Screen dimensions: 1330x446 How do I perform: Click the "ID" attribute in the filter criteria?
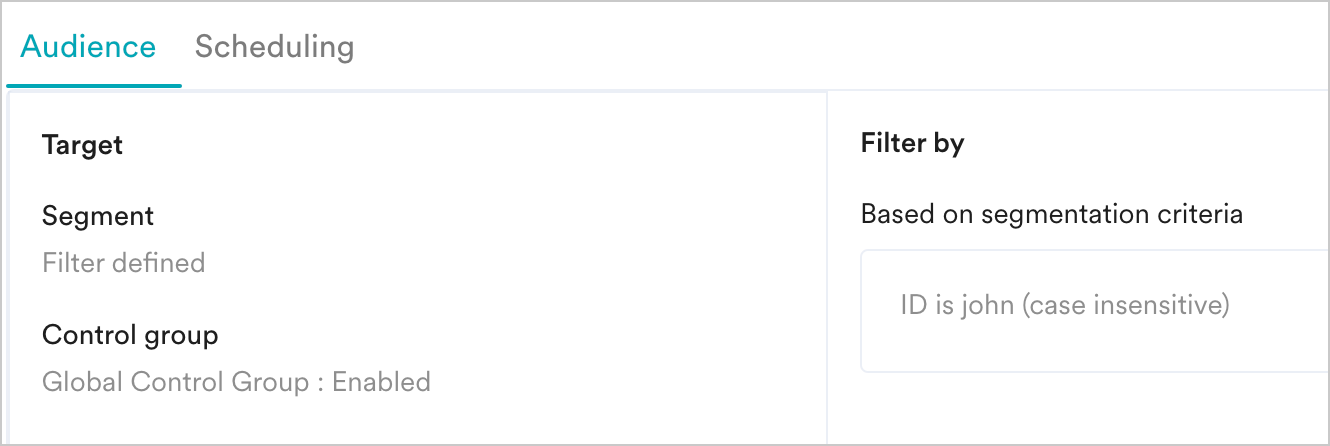pyautogui.click(x=914, y=305)
